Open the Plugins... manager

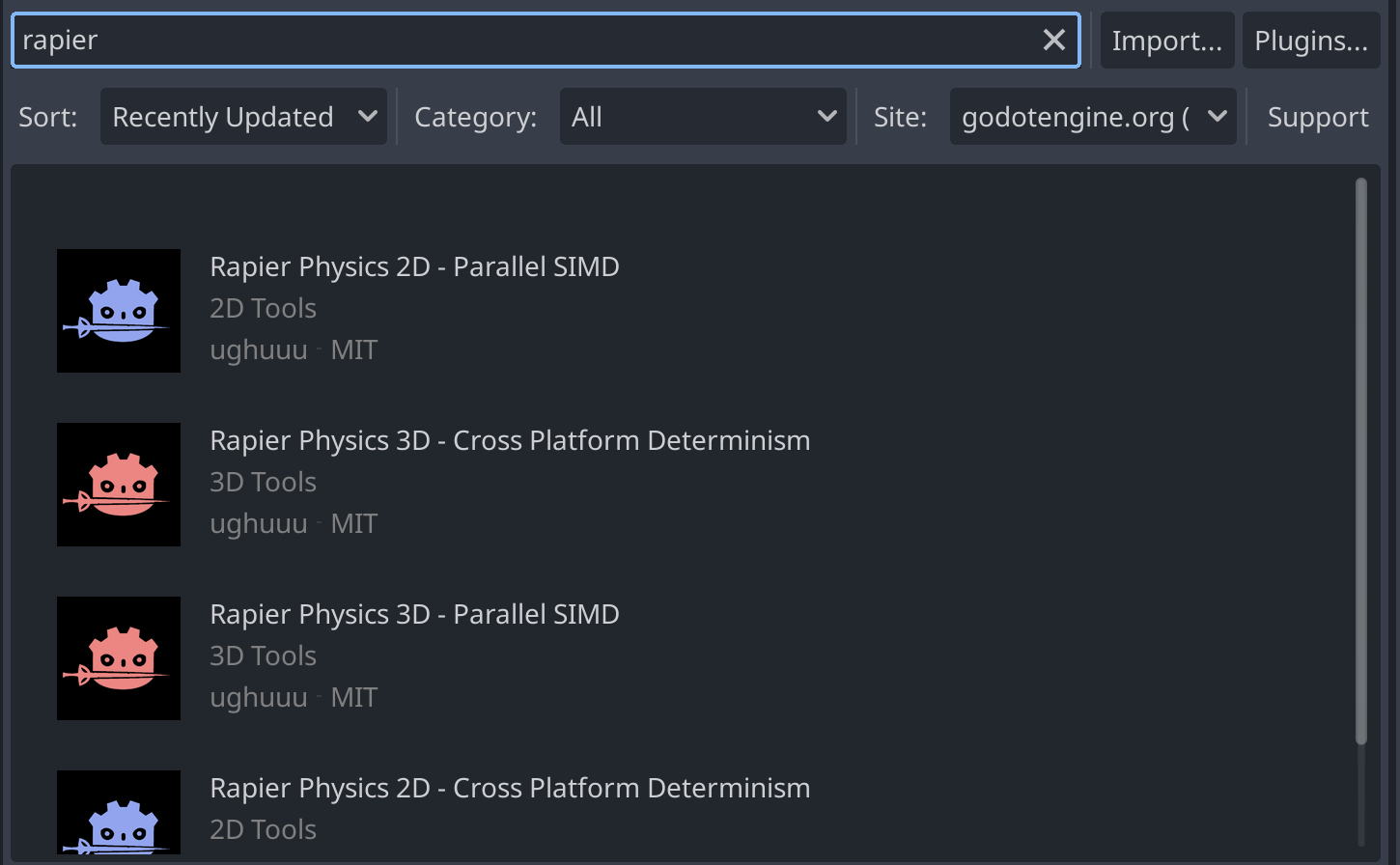1311,40
